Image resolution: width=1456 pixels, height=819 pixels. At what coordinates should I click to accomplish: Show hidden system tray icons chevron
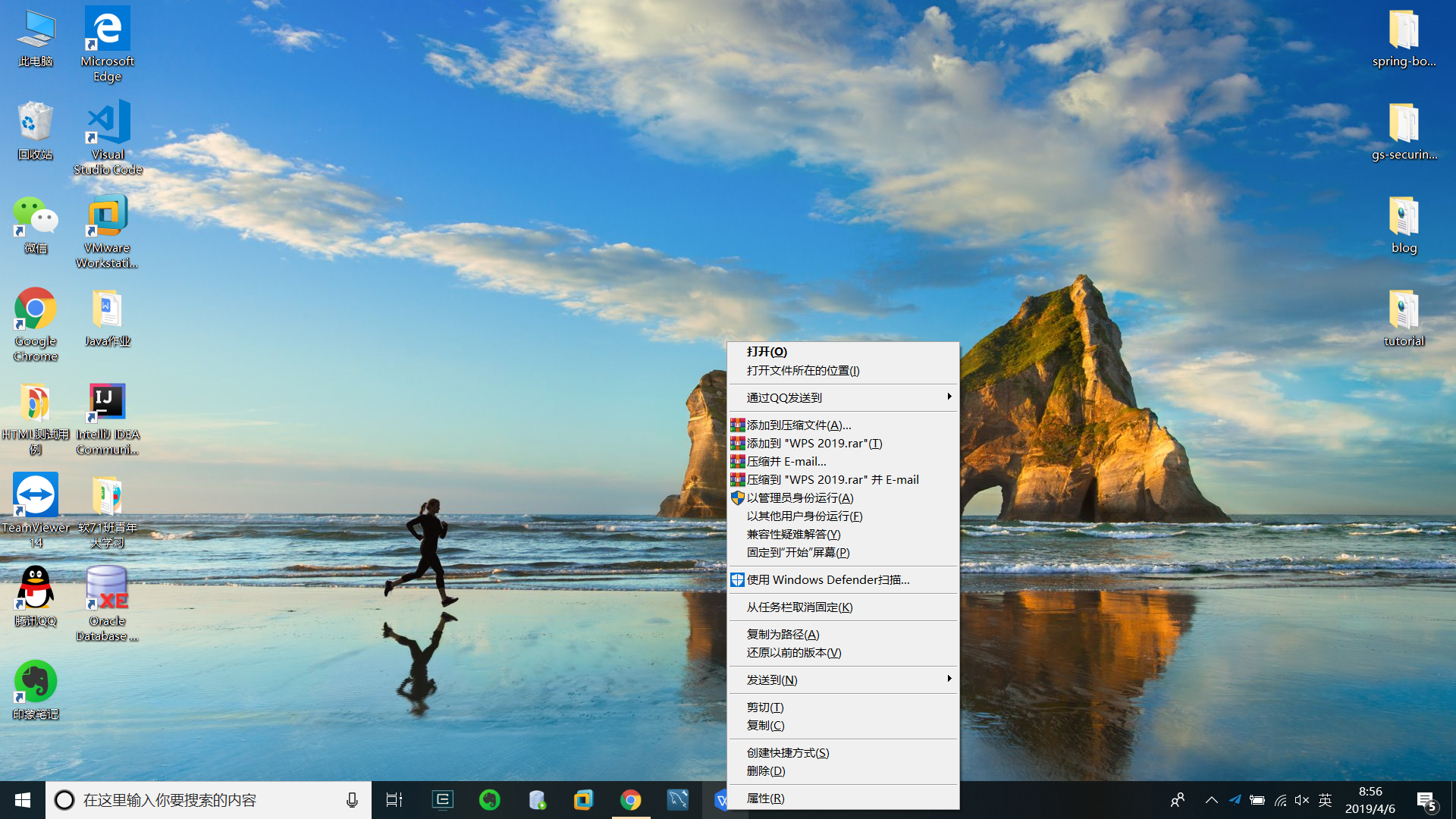1211,800
